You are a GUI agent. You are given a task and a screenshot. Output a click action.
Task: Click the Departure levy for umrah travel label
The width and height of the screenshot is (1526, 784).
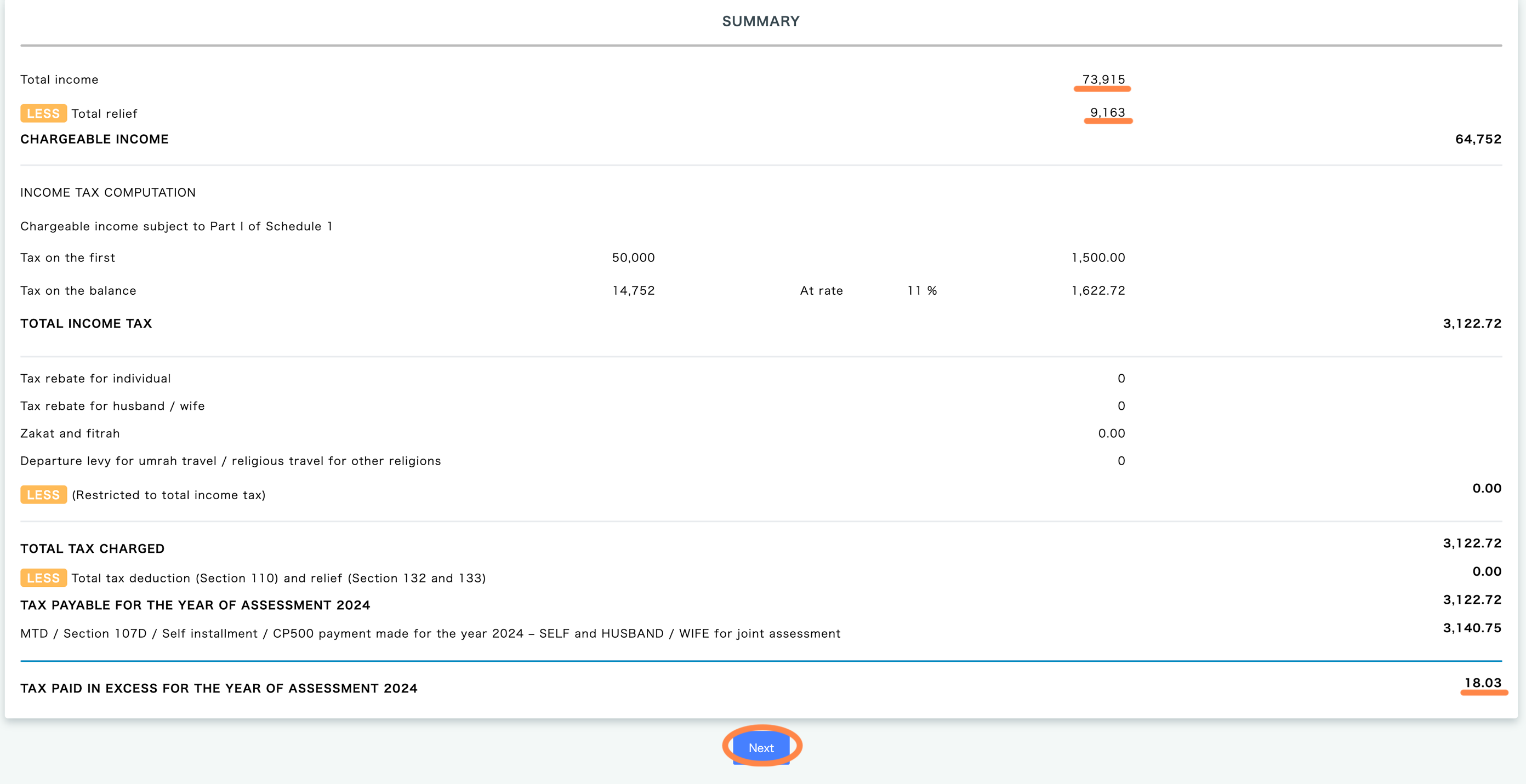click(230, 461)
